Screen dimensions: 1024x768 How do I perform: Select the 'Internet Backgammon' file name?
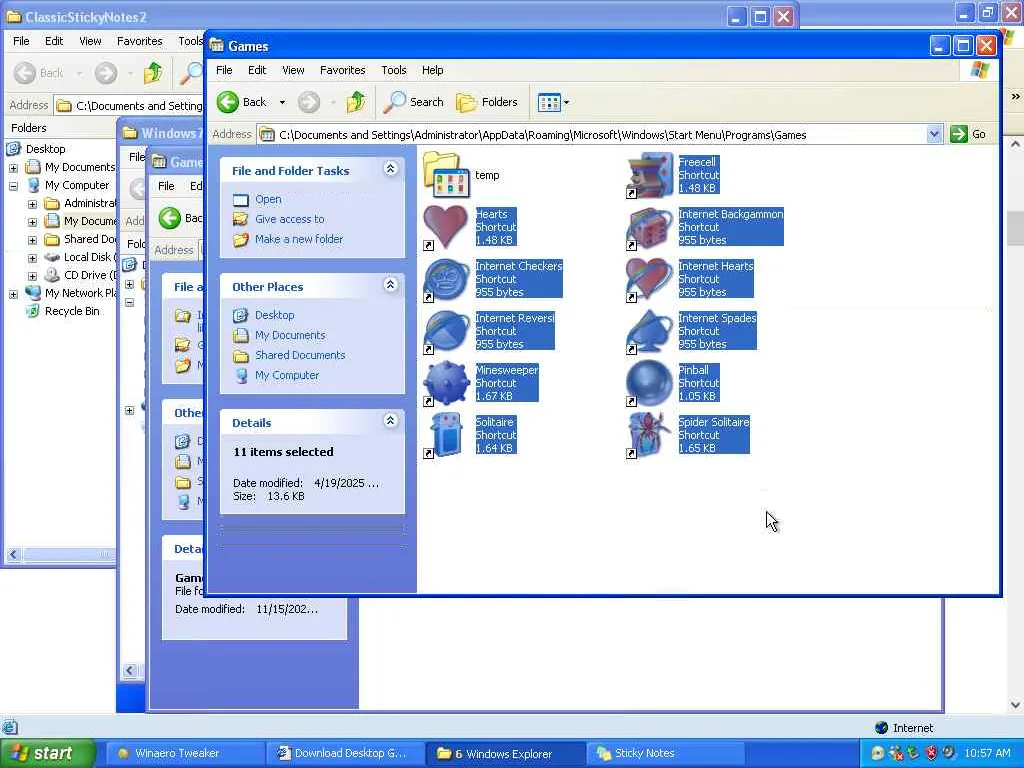click(731, 214)
